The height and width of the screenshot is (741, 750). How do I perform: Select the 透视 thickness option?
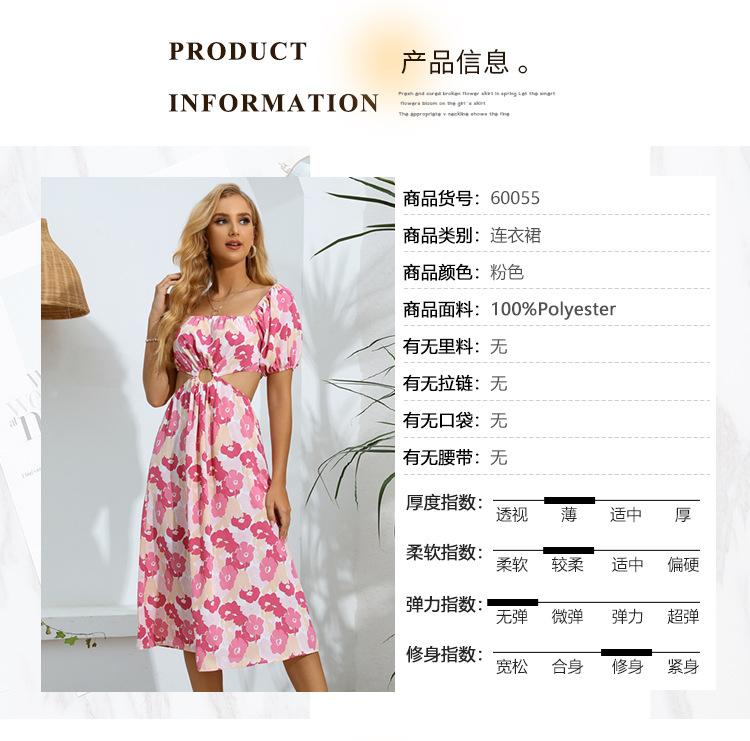(x=512, y=515)
